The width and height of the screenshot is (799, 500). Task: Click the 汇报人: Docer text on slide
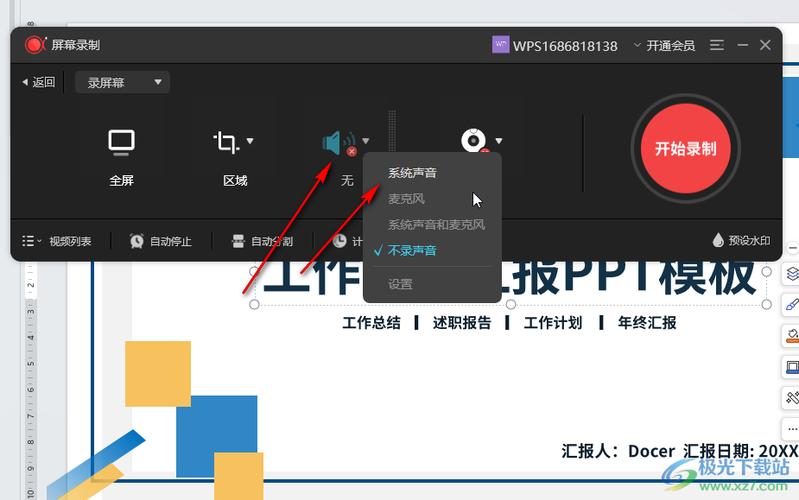click(x=618, y=451)
